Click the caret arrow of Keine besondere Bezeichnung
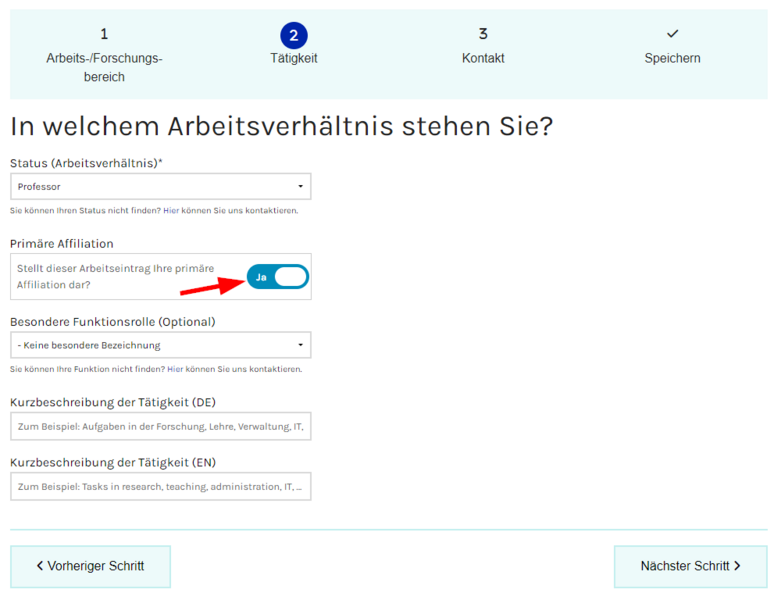This screenshot has height=600, width=781. 300,346
